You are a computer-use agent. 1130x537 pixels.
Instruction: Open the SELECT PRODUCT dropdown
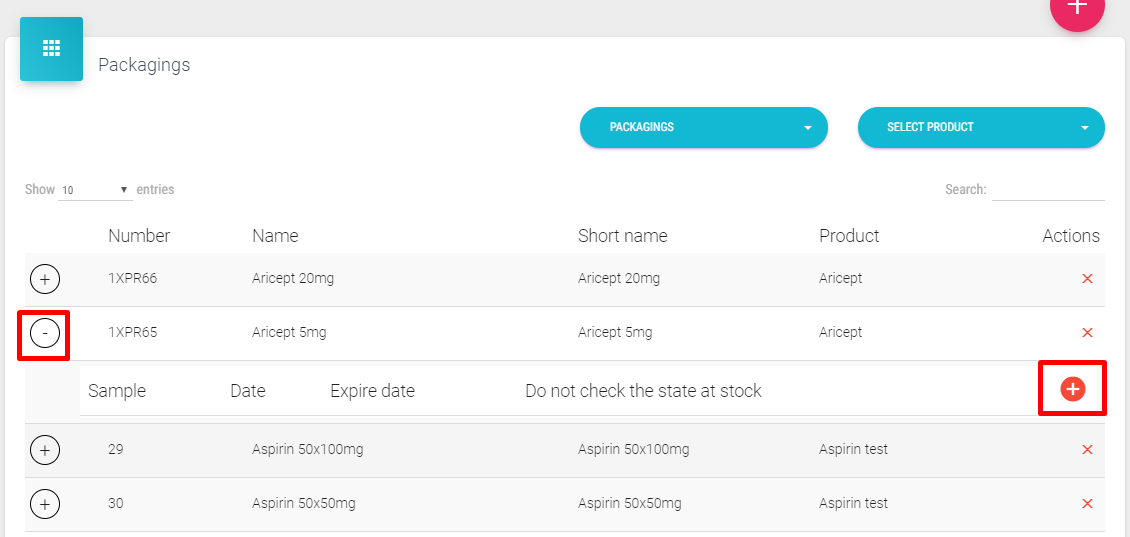point(980,127)
